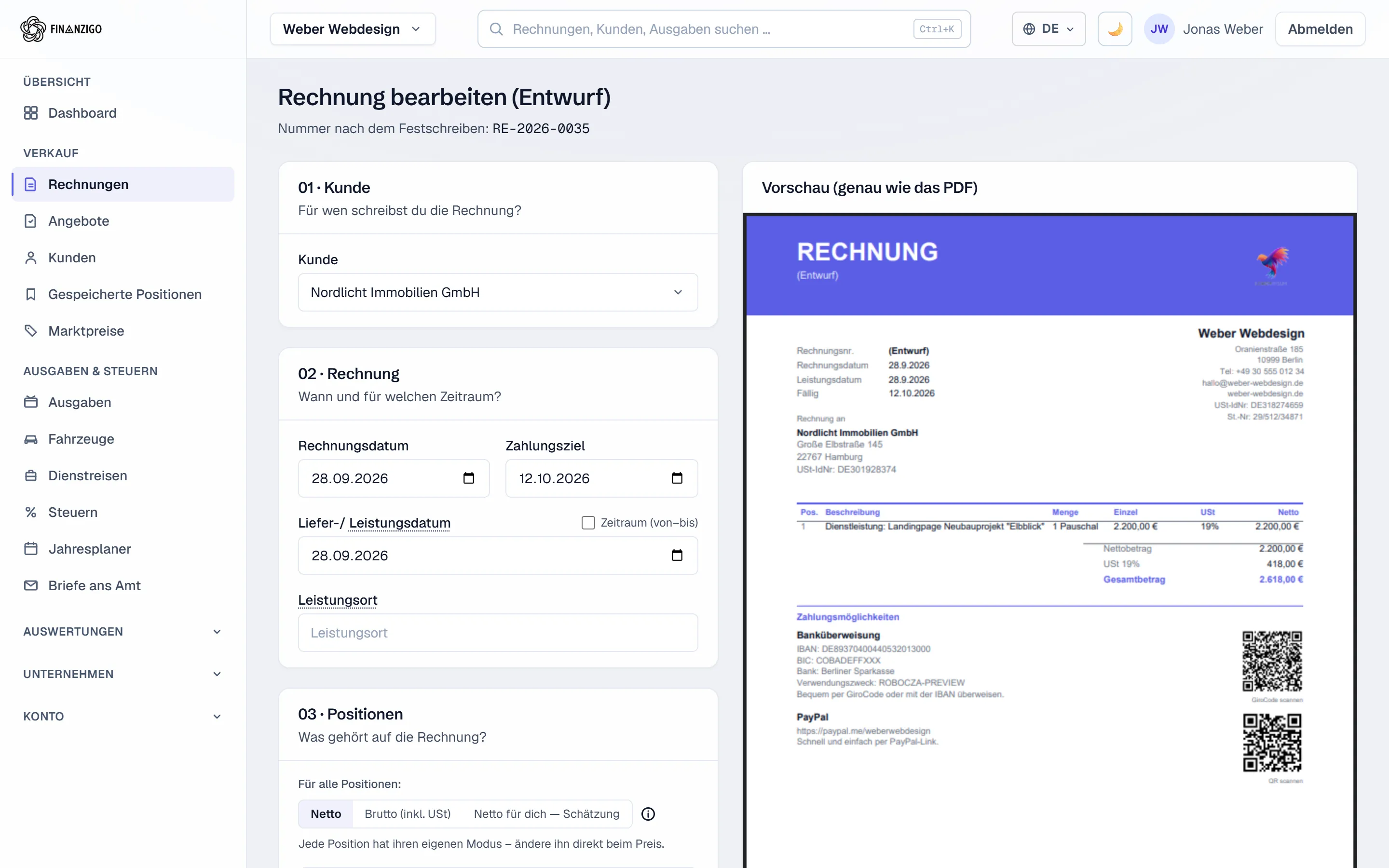Image resolution: width=1389 pixels, height=868 pixels.
Task: Open the Rechnungsdatum calendar picker icon
Action: pos(469,478)
